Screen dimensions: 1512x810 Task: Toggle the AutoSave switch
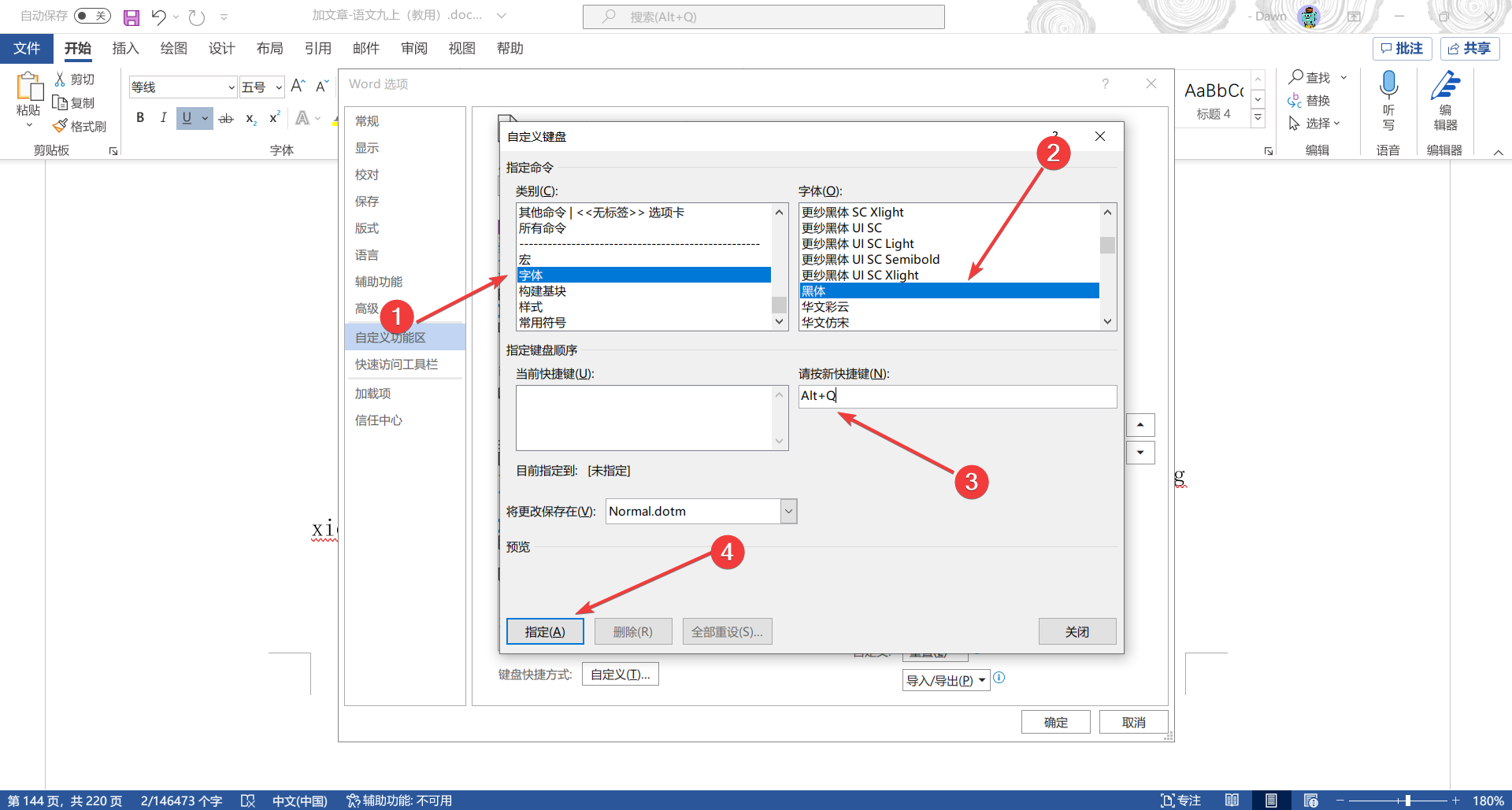[x=92, y=16]
